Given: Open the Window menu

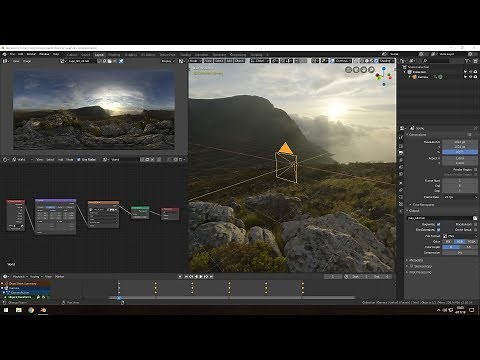Looking at the screenshot, I should [44, 54].
